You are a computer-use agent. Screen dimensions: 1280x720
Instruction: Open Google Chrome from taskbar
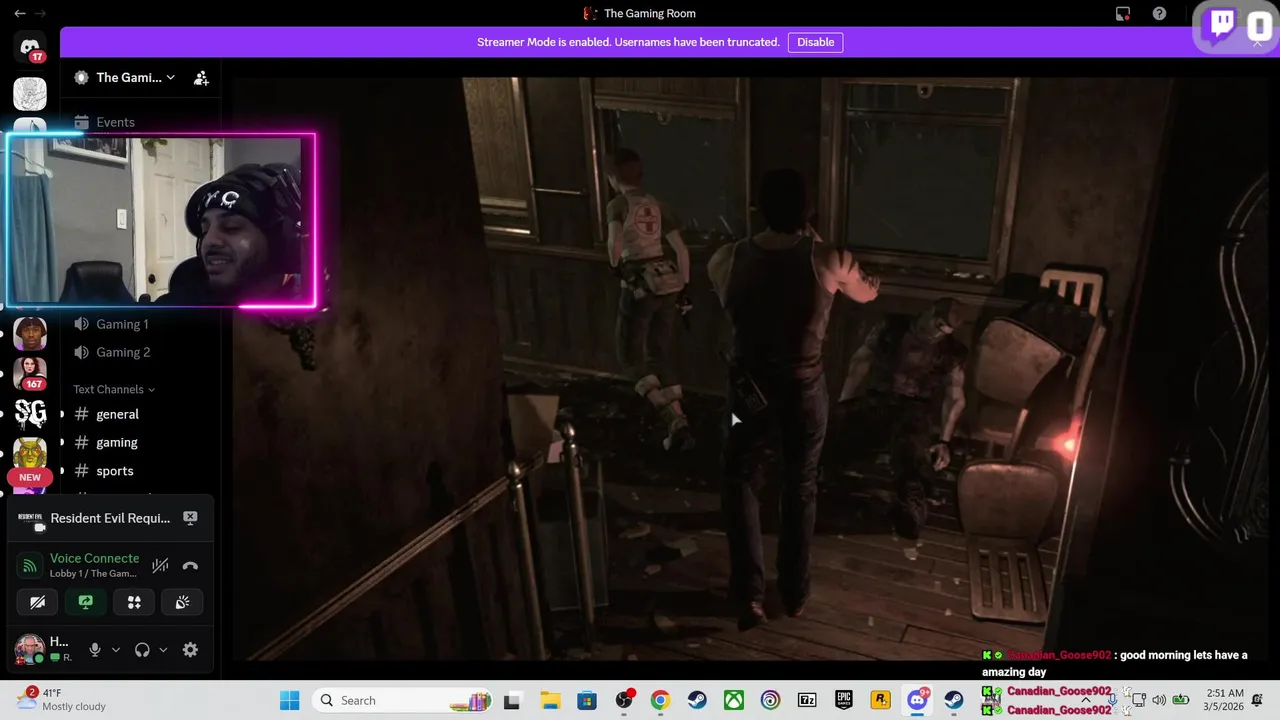(660, 700)
